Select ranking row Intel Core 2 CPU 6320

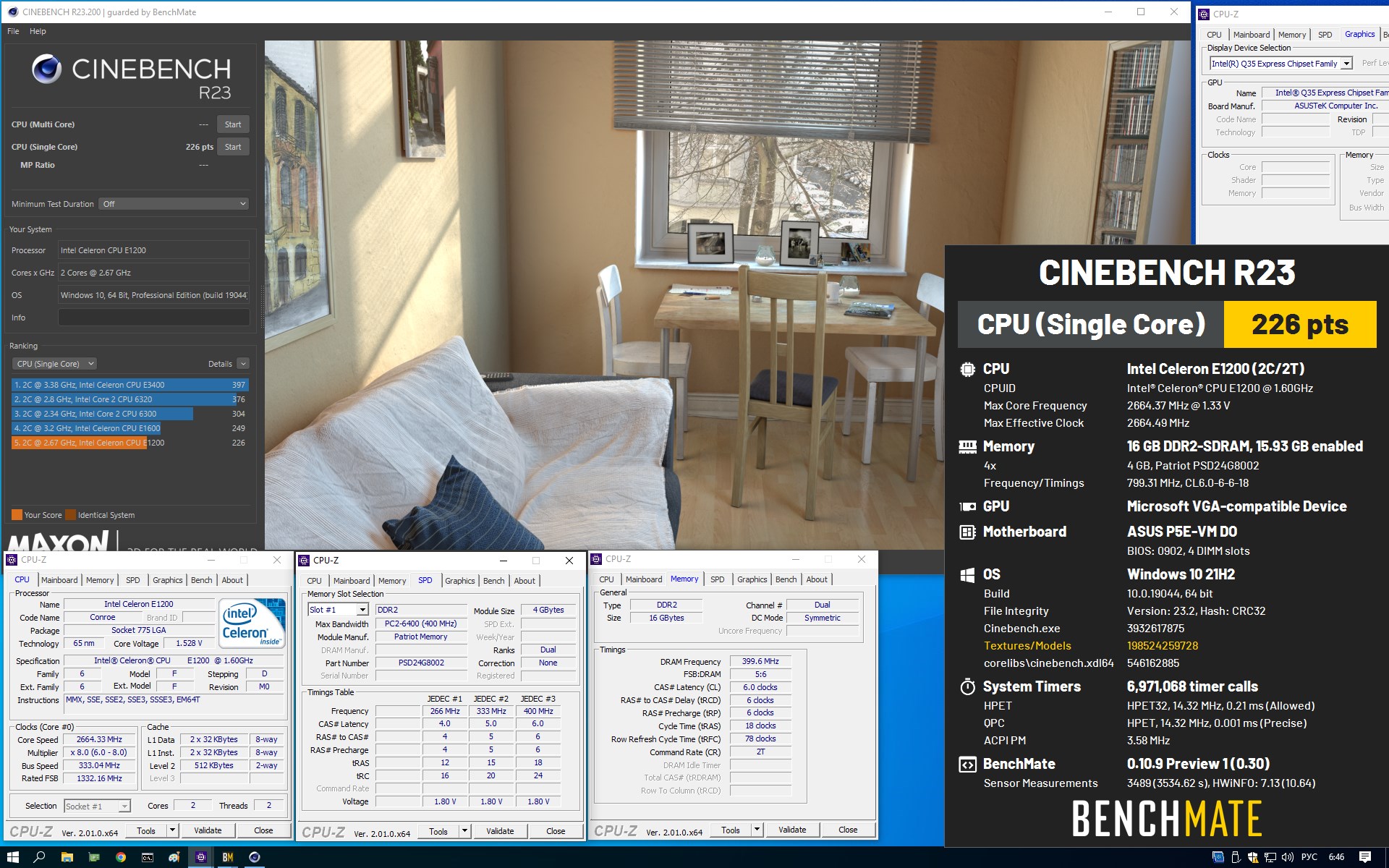pyautogui.click(x=130, y=399)
